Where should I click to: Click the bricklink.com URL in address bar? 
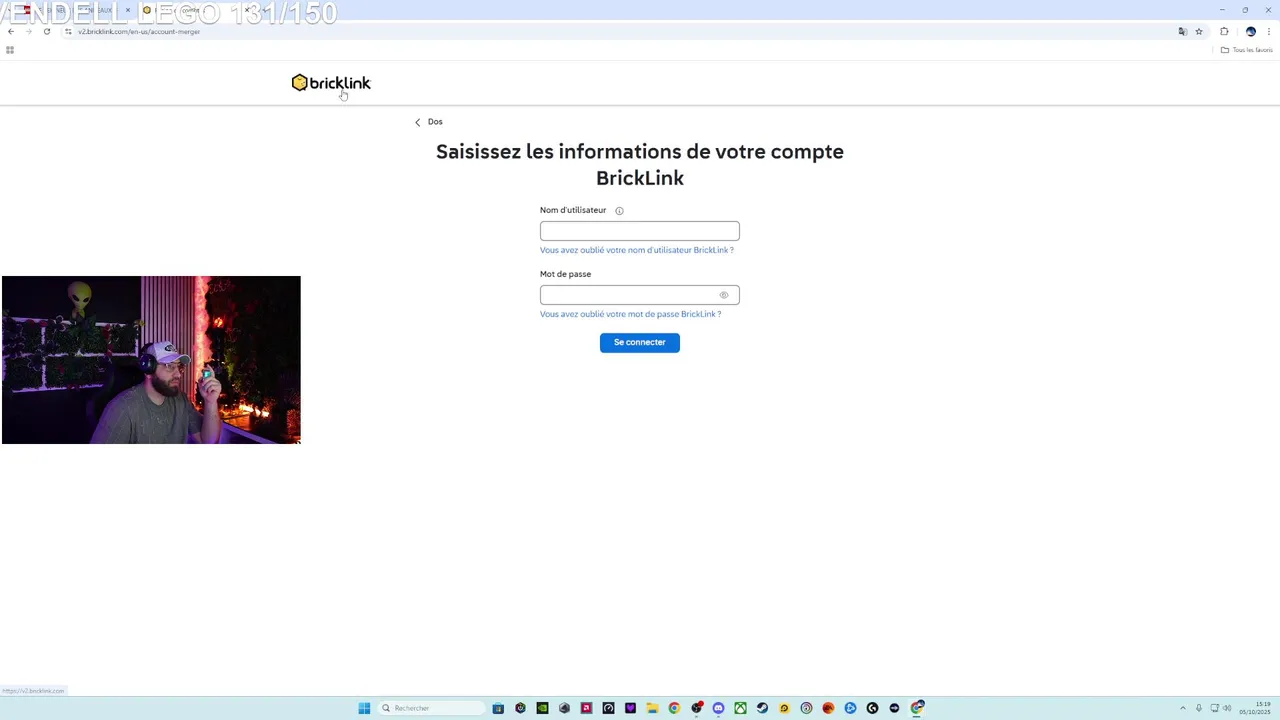(139, 31)
